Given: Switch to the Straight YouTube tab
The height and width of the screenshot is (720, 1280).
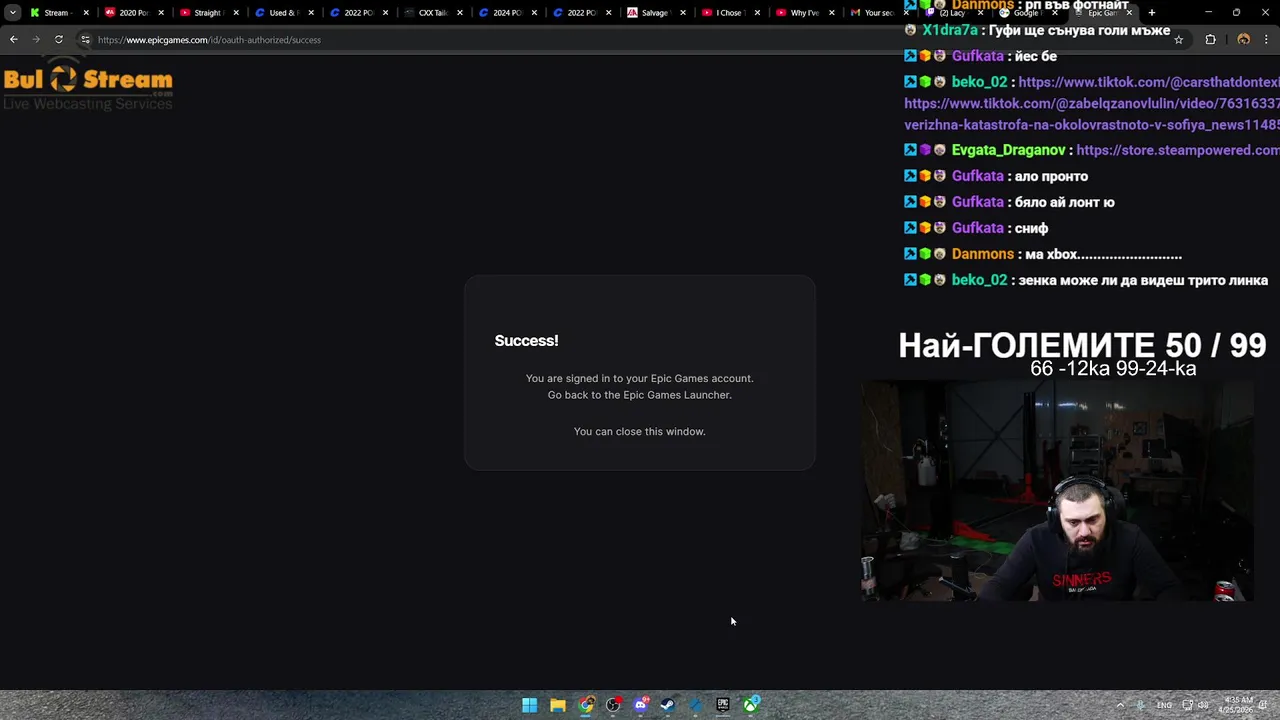Looking at the screenshot, I should (207, 13).
